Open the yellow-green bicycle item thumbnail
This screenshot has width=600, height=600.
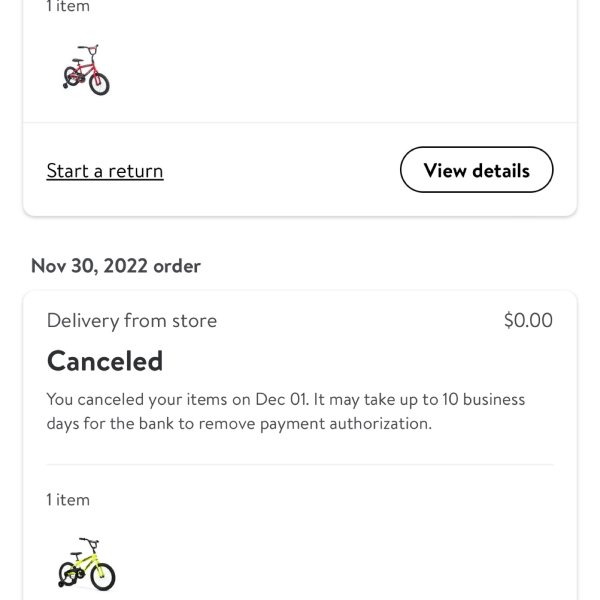[x=87, y=564]
